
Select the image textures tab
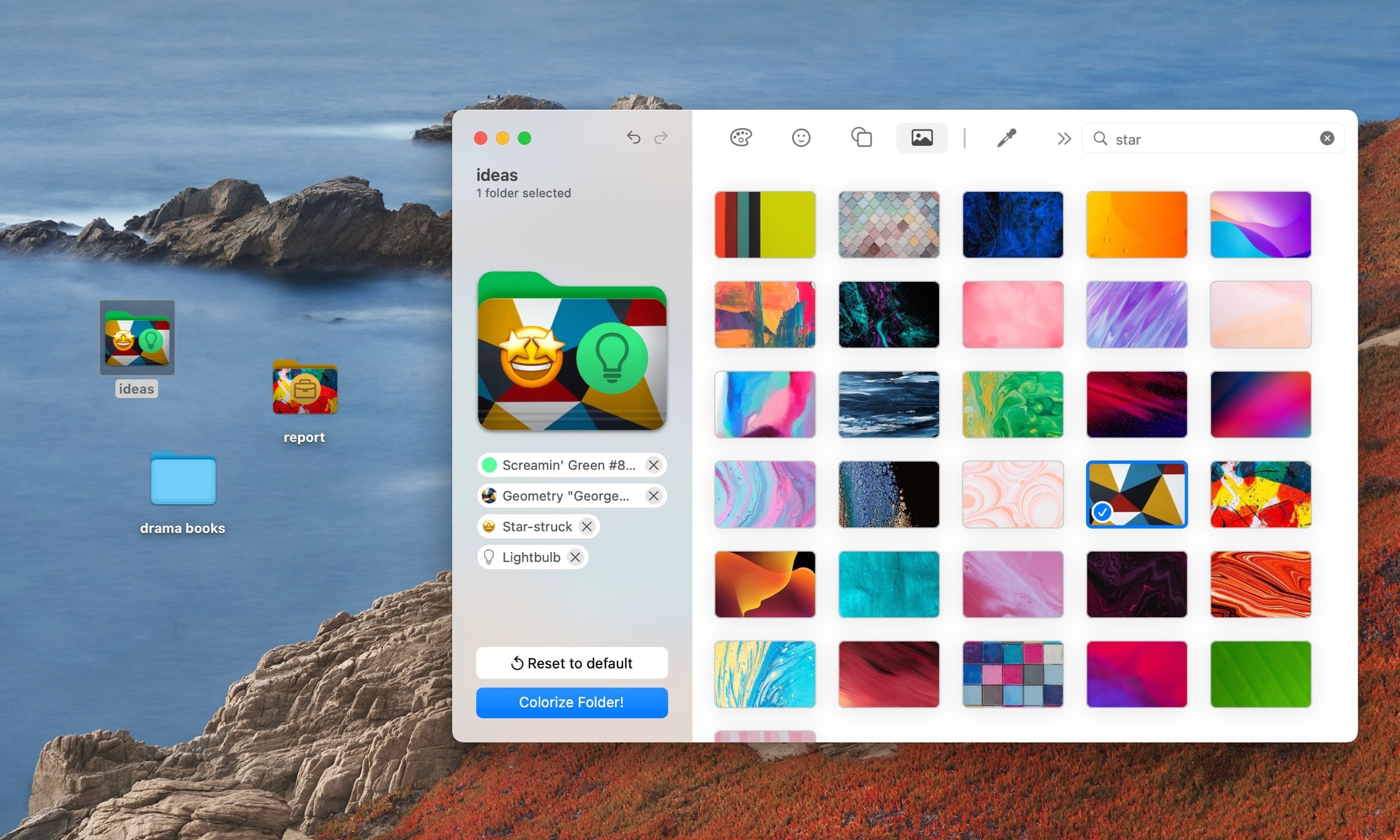click(x=922, y=138)
